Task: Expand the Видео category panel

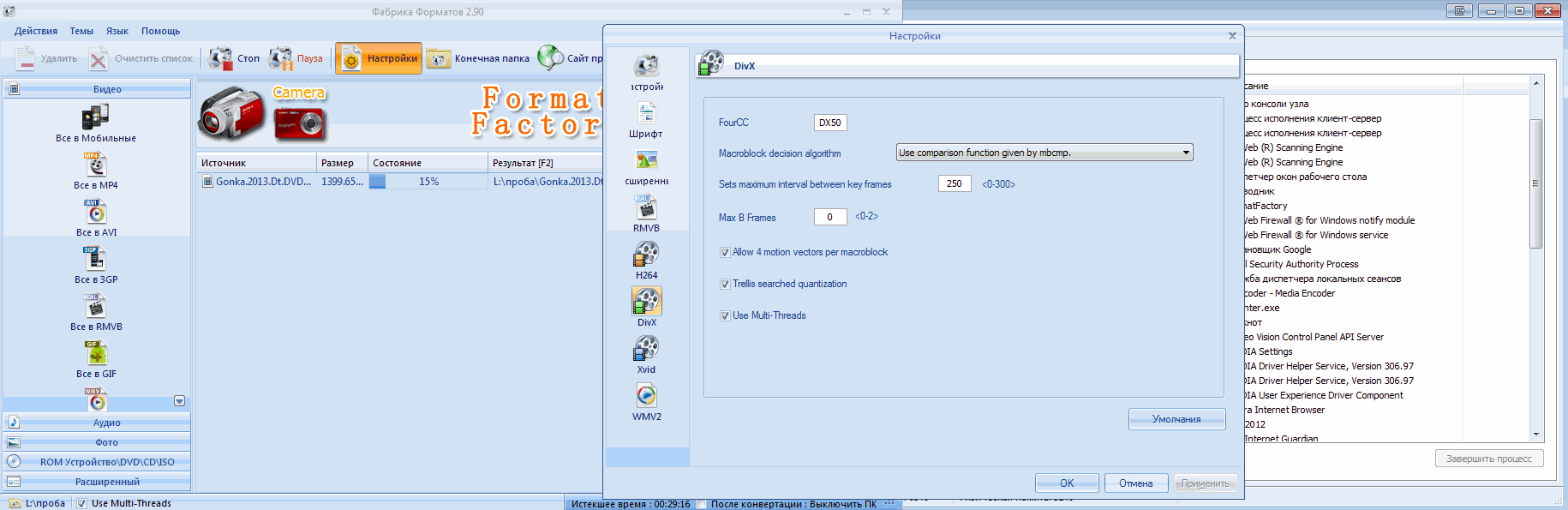Action: pyautogui.click(x=97, y=89)
